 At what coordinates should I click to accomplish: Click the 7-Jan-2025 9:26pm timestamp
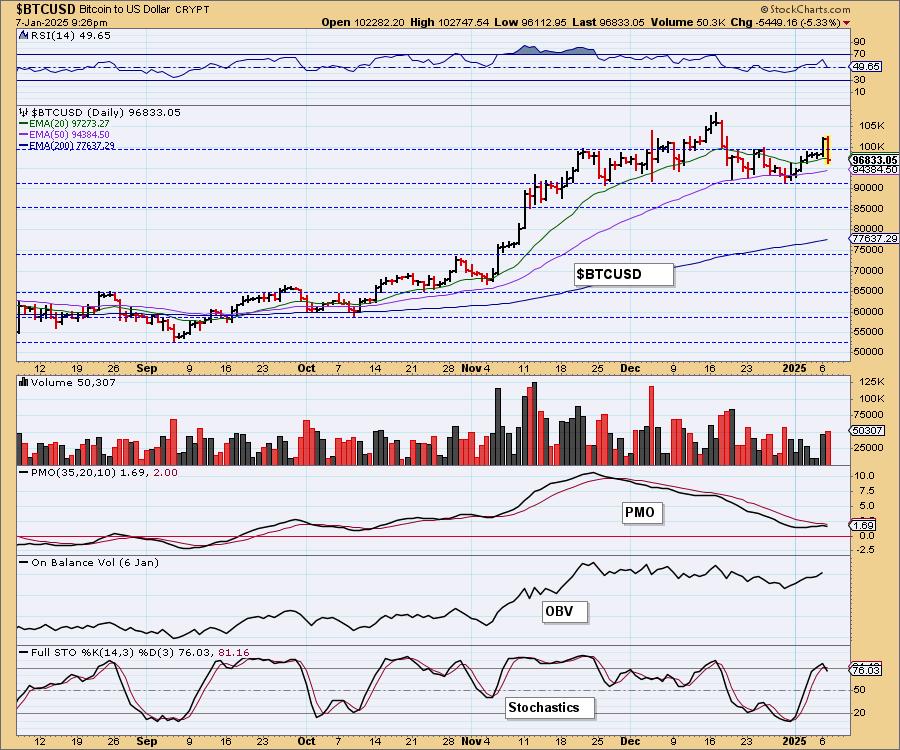61,23
